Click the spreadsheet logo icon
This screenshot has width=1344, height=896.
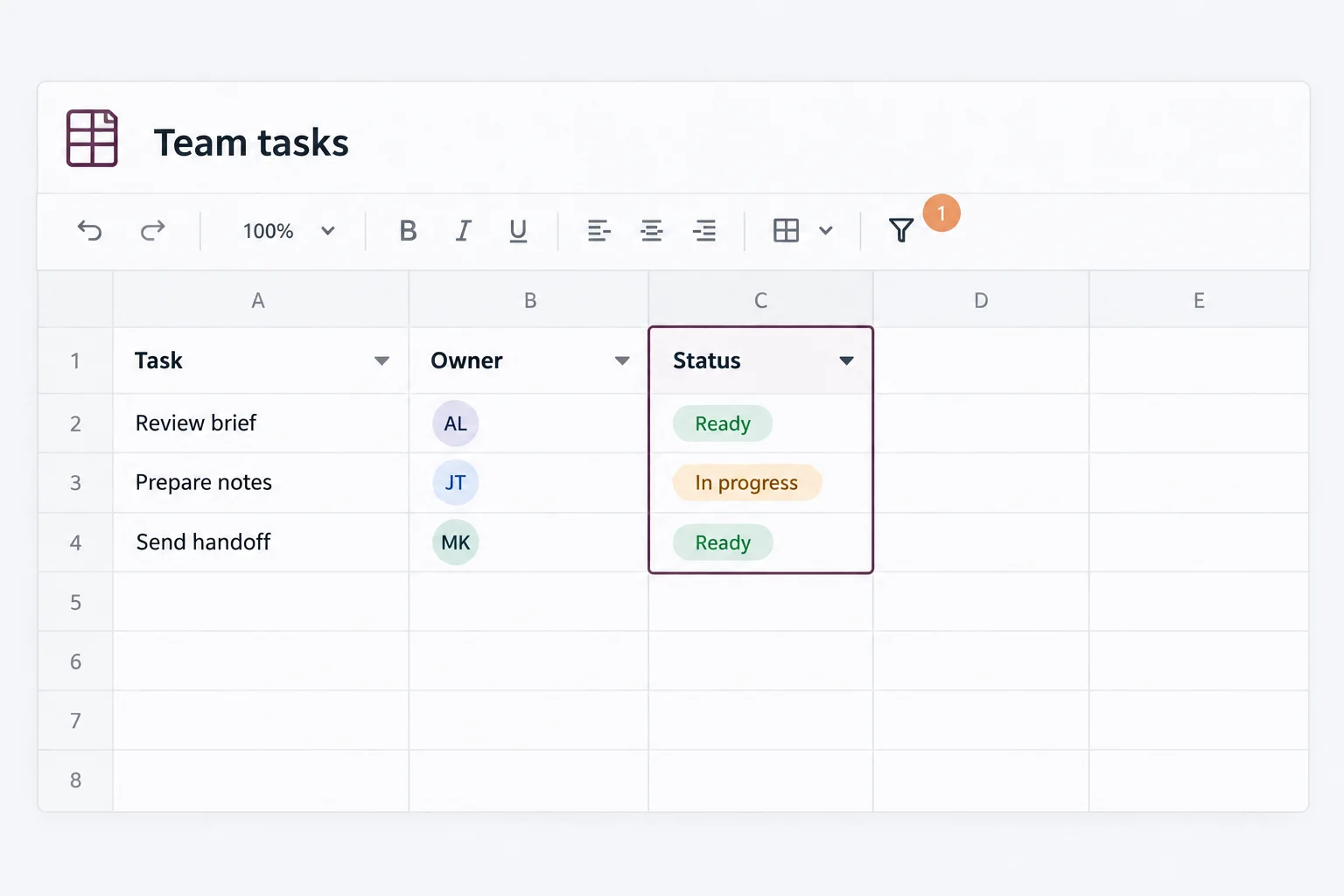(x=92, y=138)
